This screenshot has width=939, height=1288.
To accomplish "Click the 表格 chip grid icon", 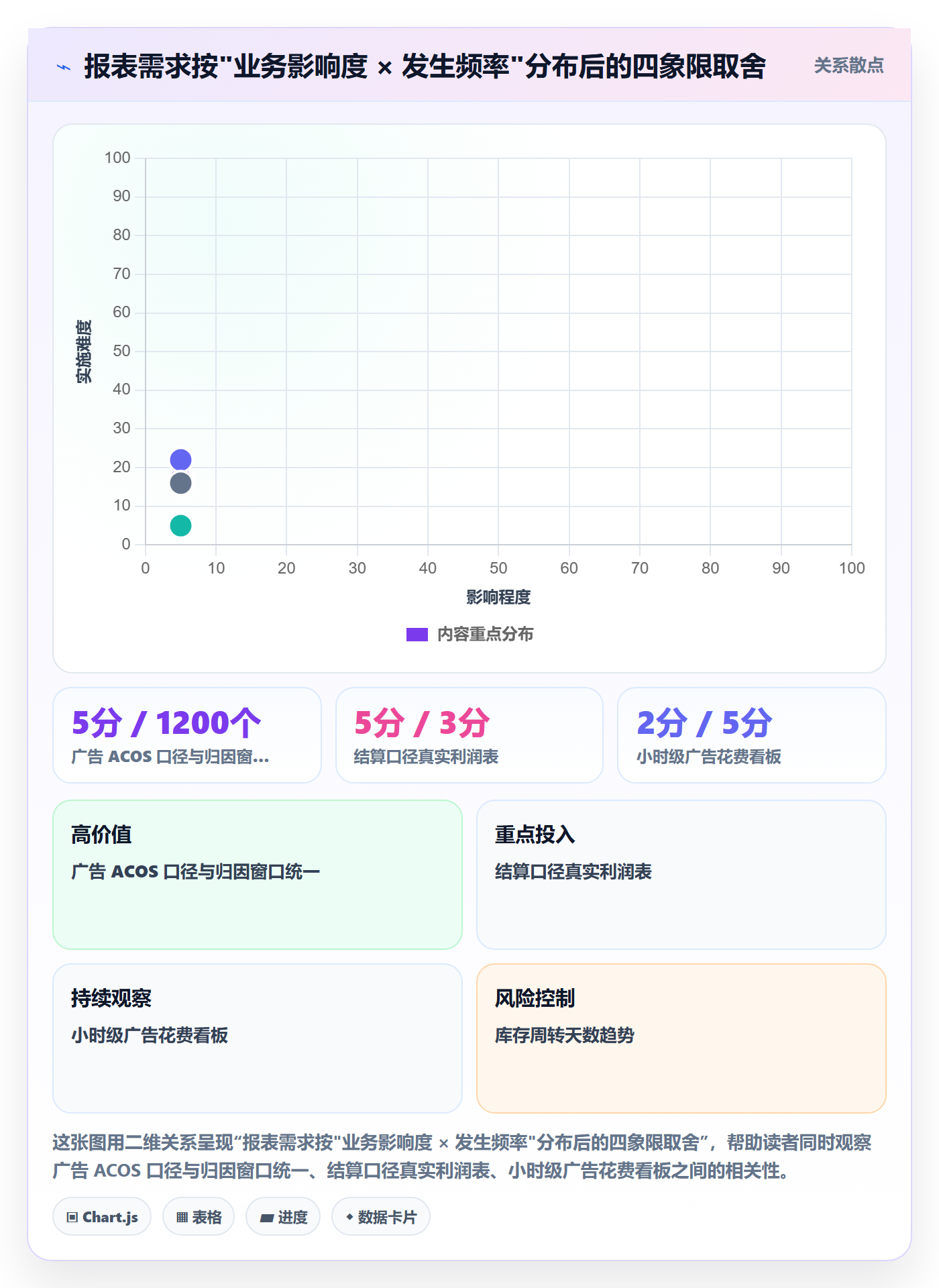I will tap(182, 1218).
